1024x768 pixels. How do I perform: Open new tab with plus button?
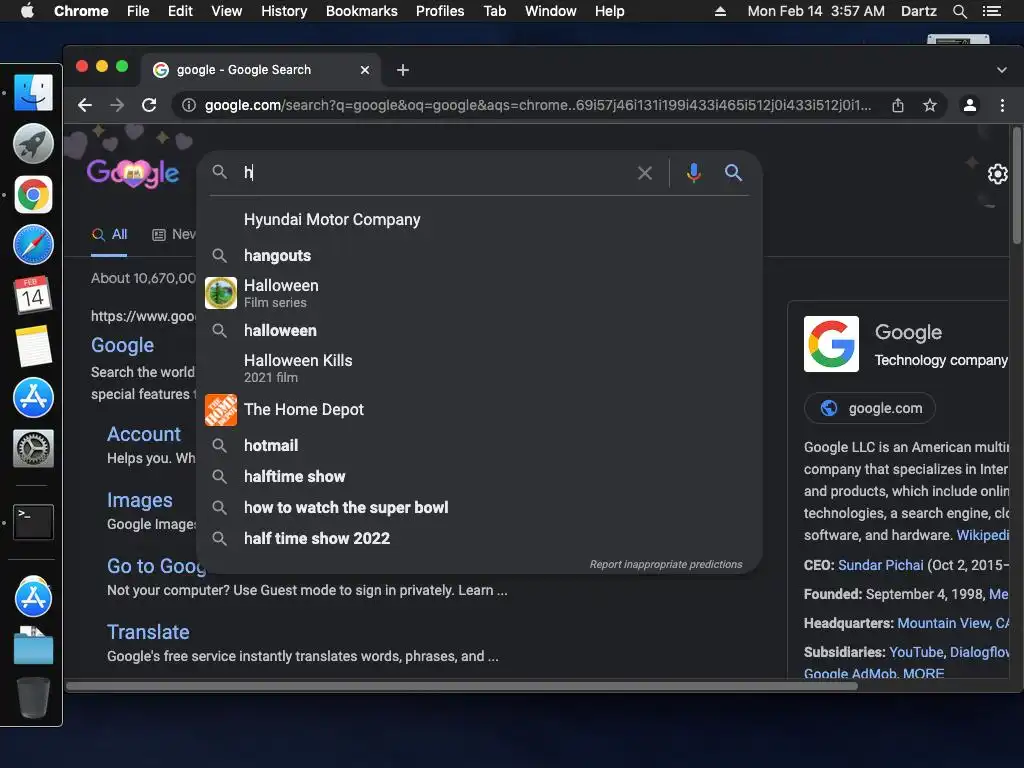pos(403,70)
